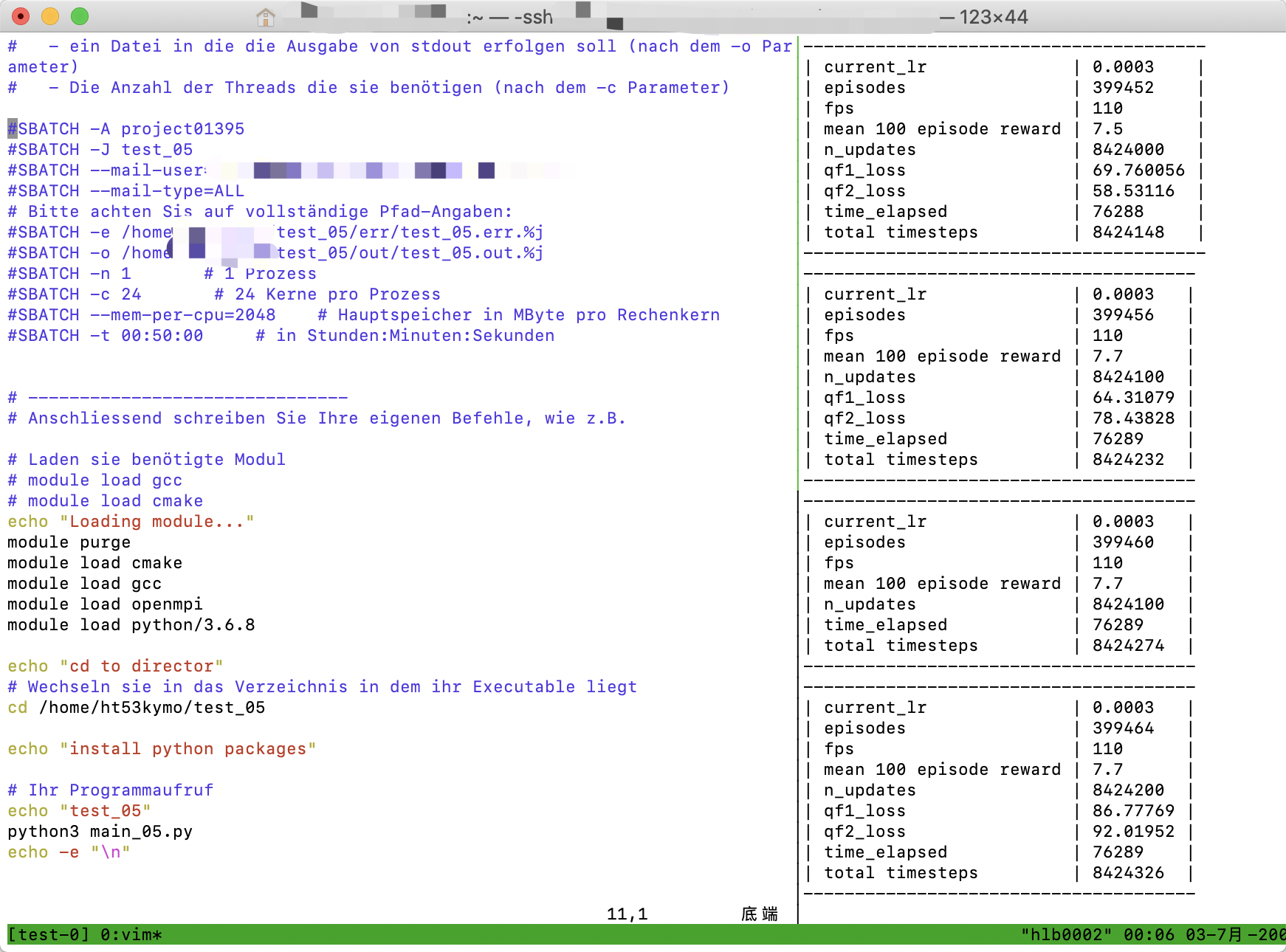1286x952 pixels.
Task: Place cursor on "#SBATCH -A project01395" line
Action: 125,129
